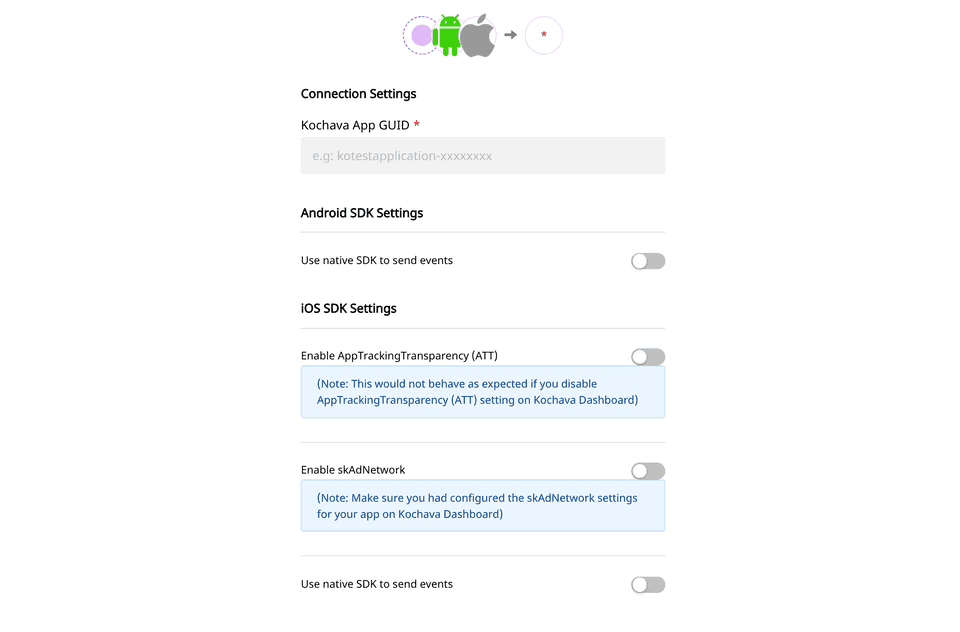Click the gray Apple logo icon
Screen dimensions: 960x632
480,36
